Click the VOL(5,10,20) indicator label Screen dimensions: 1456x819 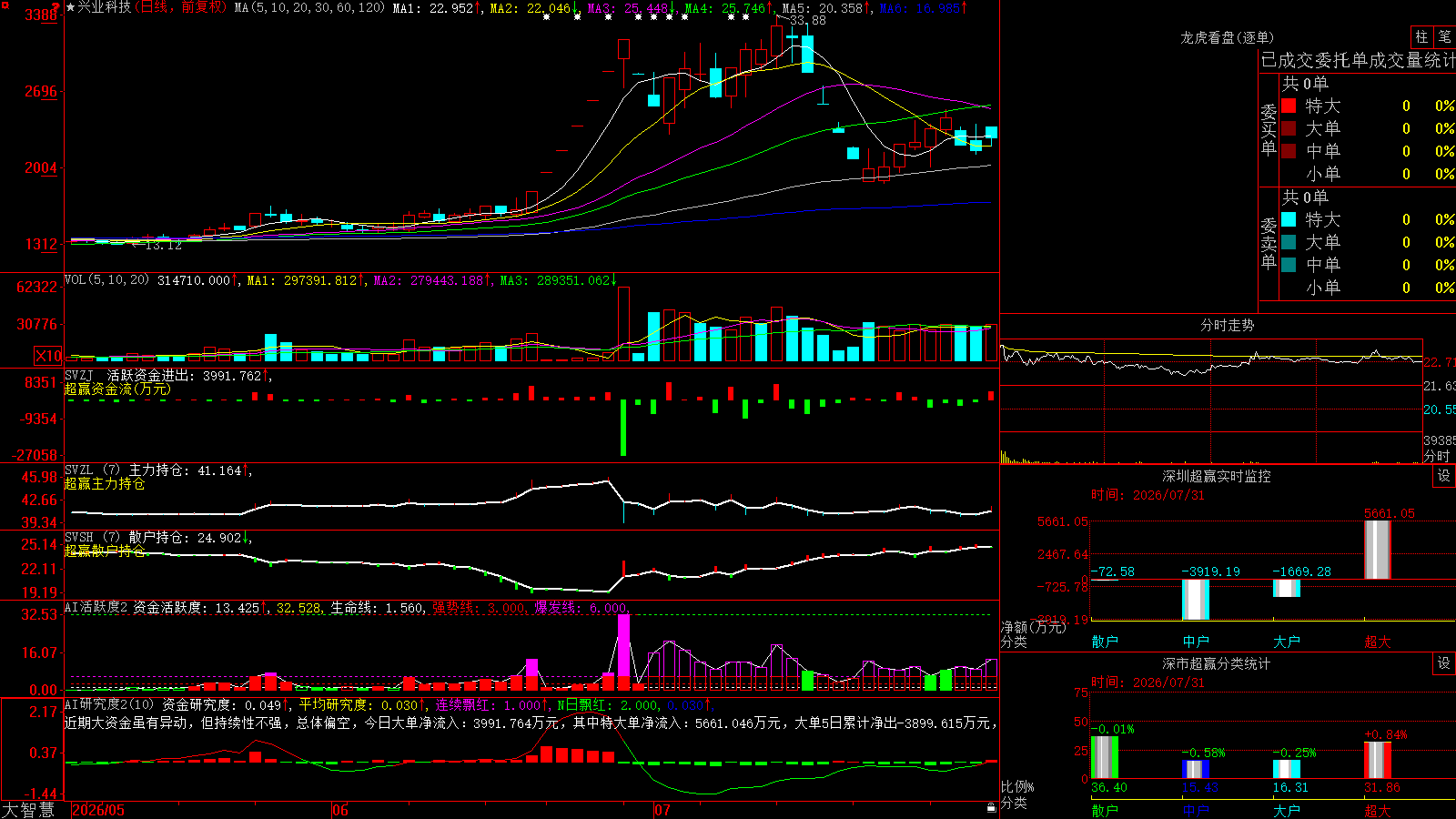click(x=106, y=279)
